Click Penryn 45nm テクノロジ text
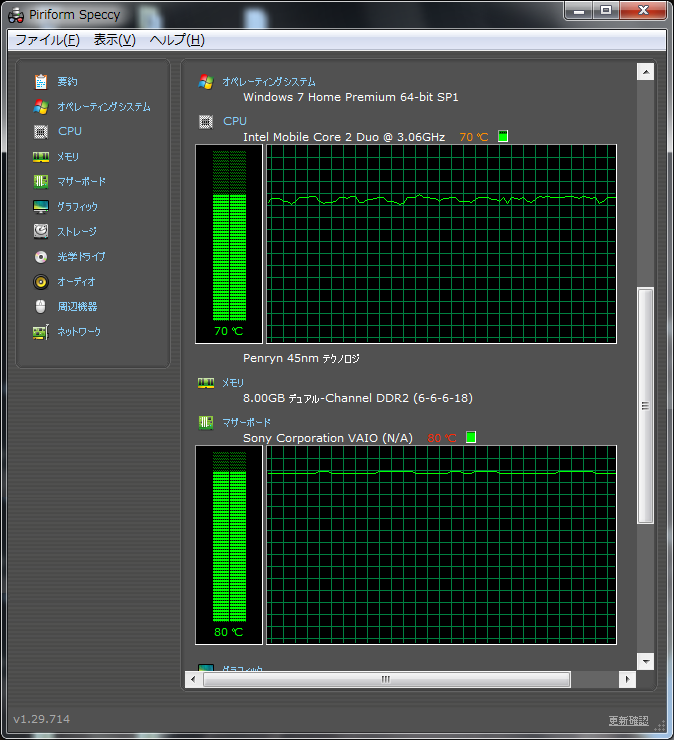Image resolution: width=674 pixels, height=742 pixels. (301, 358)
